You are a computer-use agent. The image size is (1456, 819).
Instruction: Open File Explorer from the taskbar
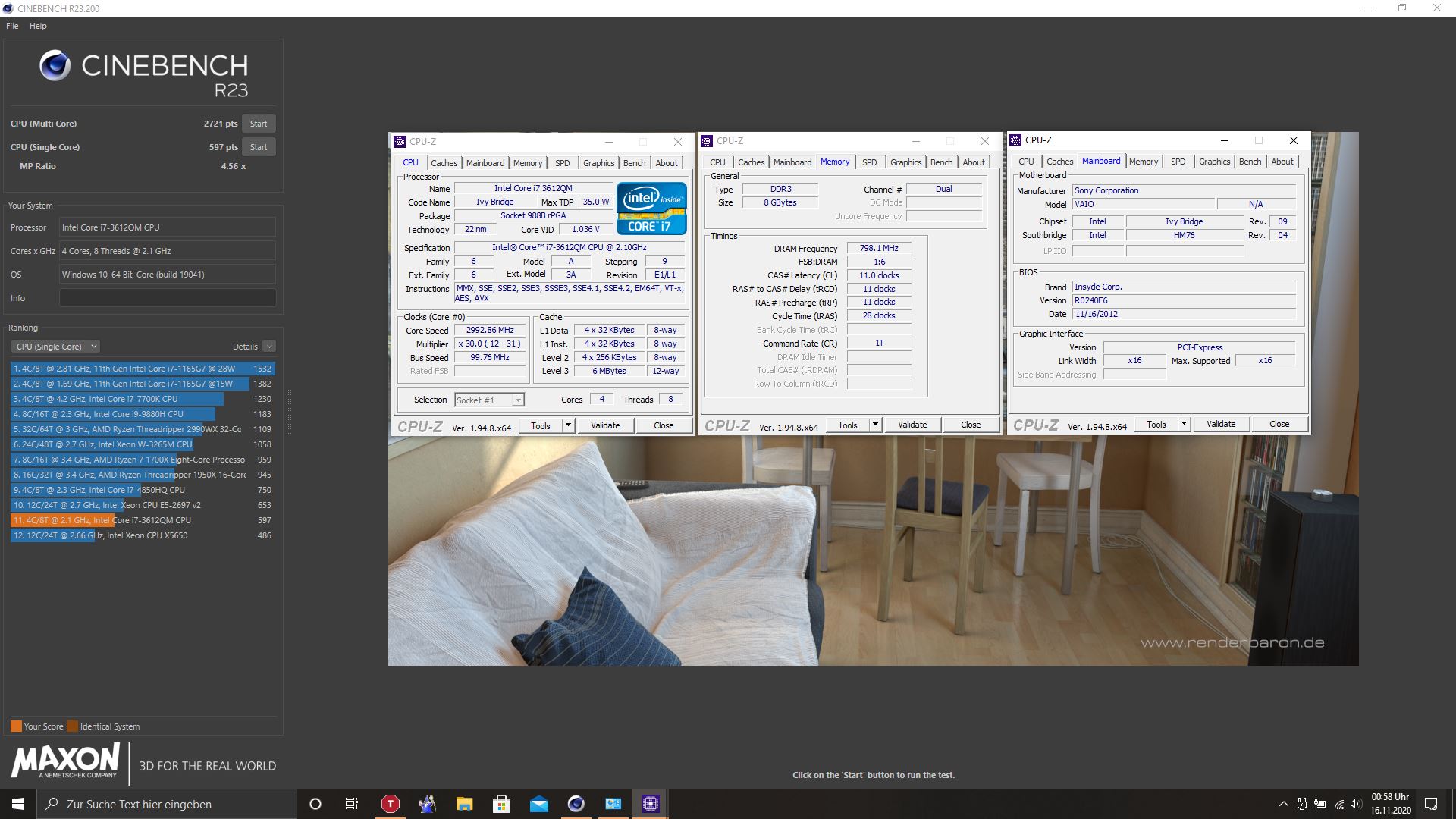[464, 804]
